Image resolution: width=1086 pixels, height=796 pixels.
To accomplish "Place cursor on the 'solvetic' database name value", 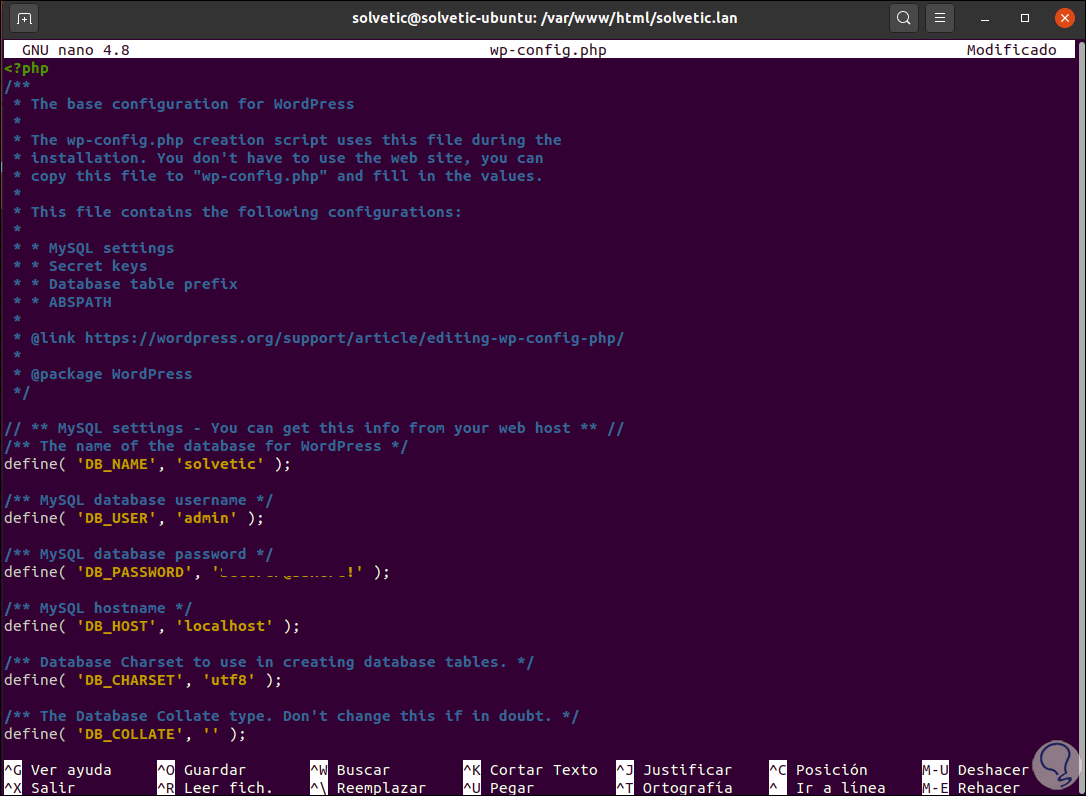I will coord(220,464).
